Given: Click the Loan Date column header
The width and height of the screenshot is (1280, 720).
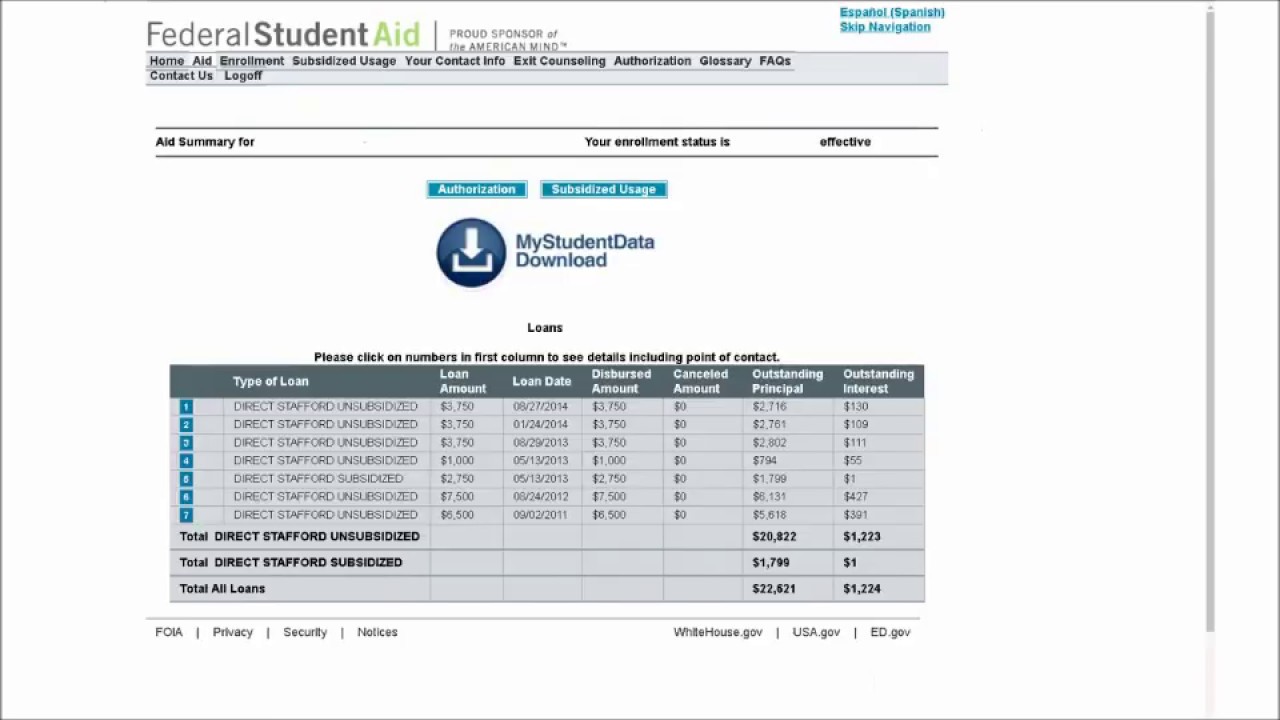Looking at the screenshot, I should pos(542,381).
